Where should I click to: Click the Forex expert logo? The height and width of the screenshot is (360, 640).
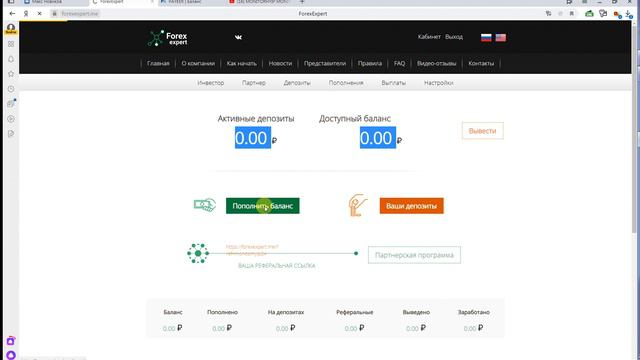[167, 38]
